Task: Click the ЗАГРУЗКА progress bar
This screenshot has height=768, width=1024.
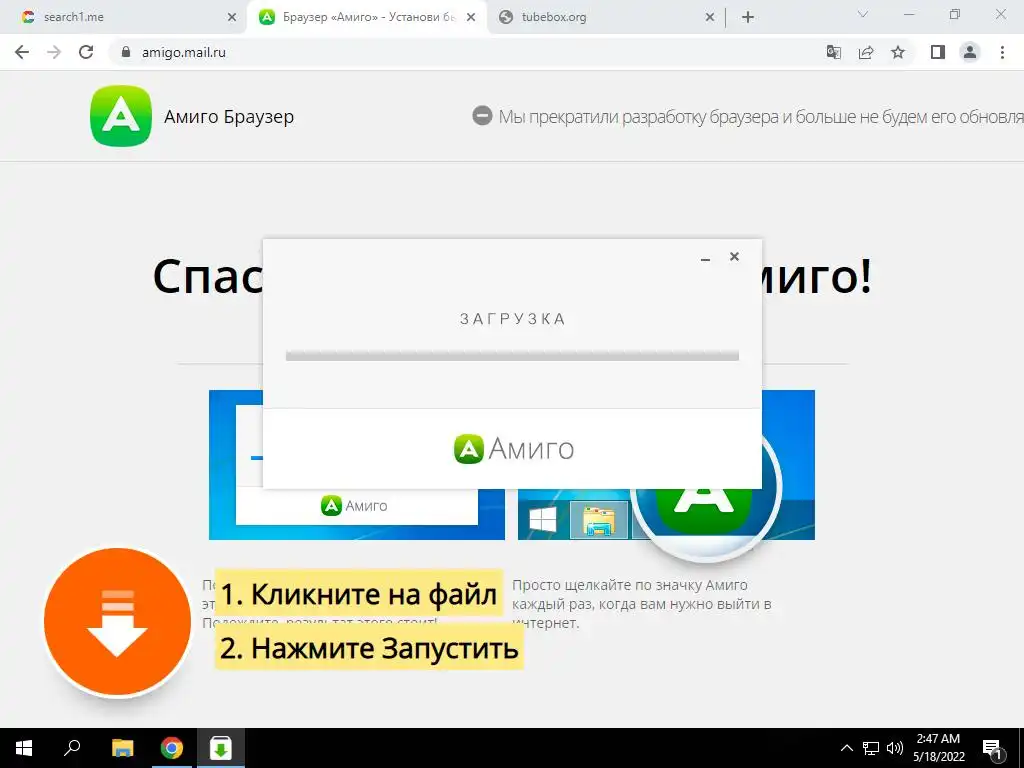Action: [512, 356]
